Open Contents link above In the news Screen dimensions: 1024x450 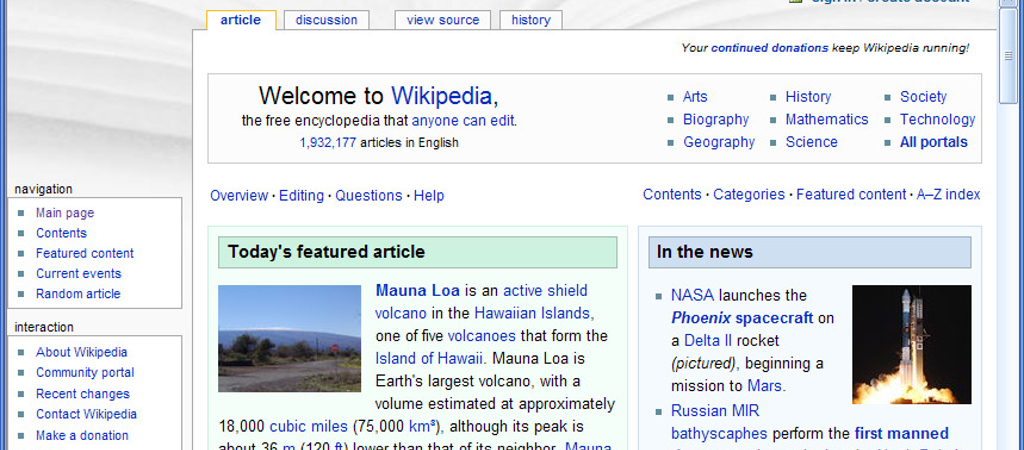(672, 194)
